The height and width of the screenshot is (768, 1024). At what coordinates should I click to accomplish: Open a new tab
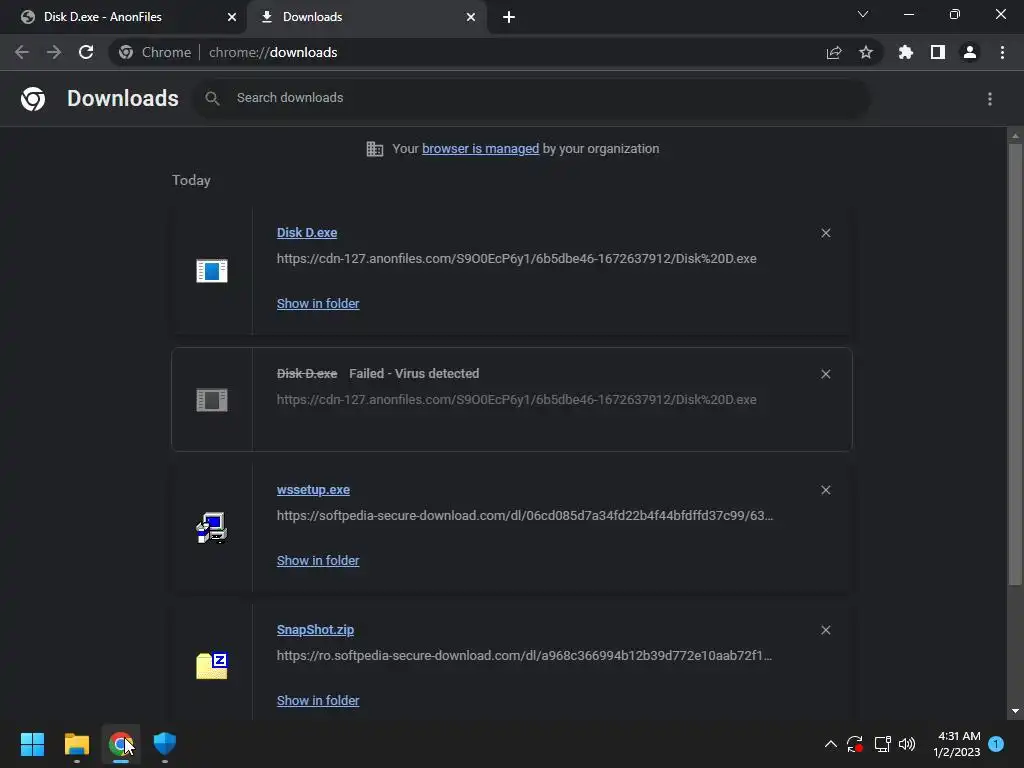pos(509,17)
